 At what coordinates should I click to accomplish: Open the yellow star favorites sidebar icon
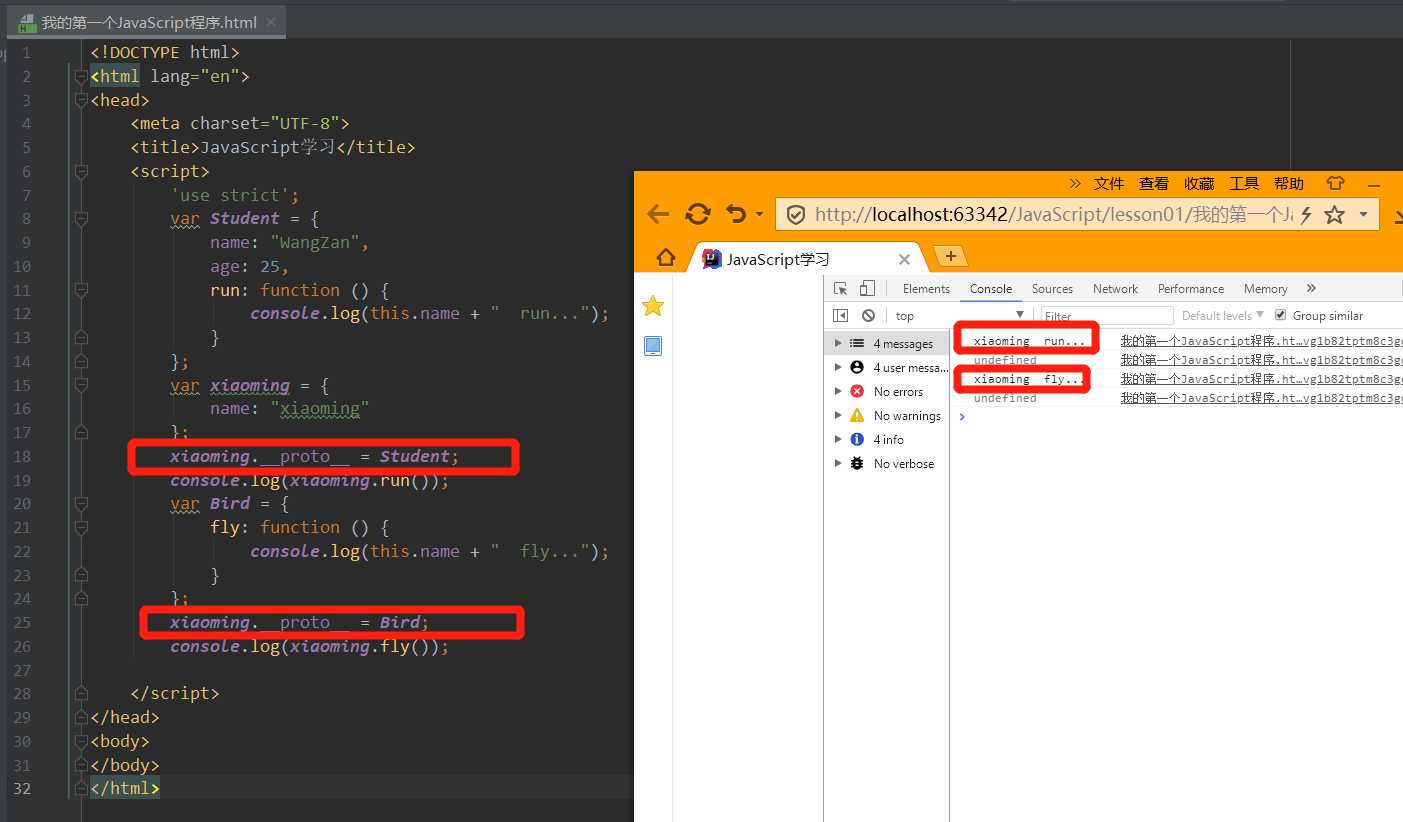point(653,306)
